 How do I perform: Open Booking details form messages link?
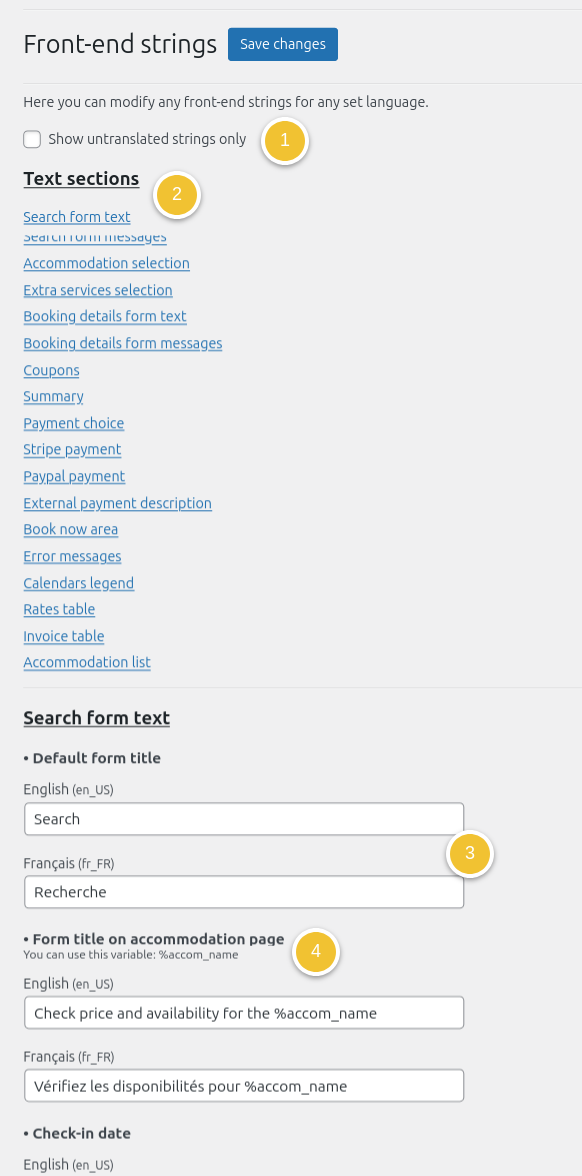click(x=123, y=343)
